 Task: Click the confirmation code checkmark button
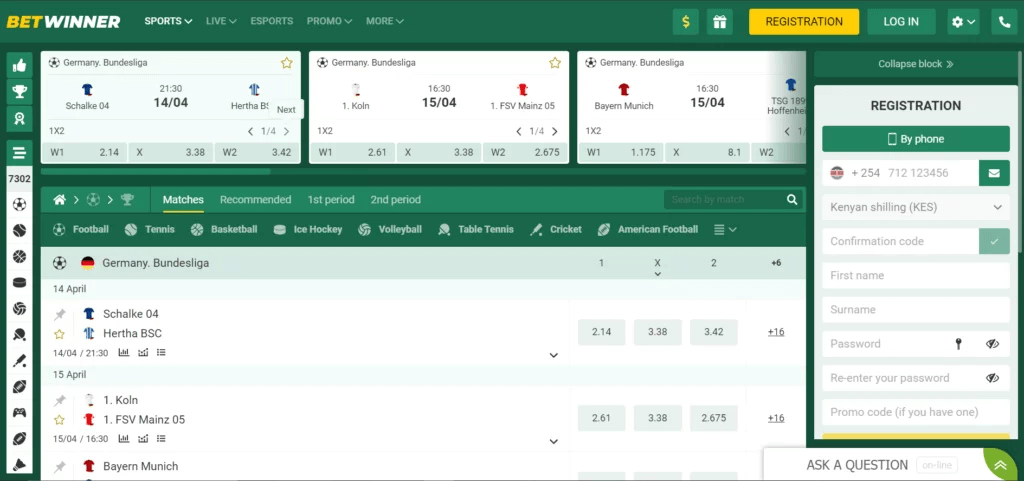pos(994,241)
